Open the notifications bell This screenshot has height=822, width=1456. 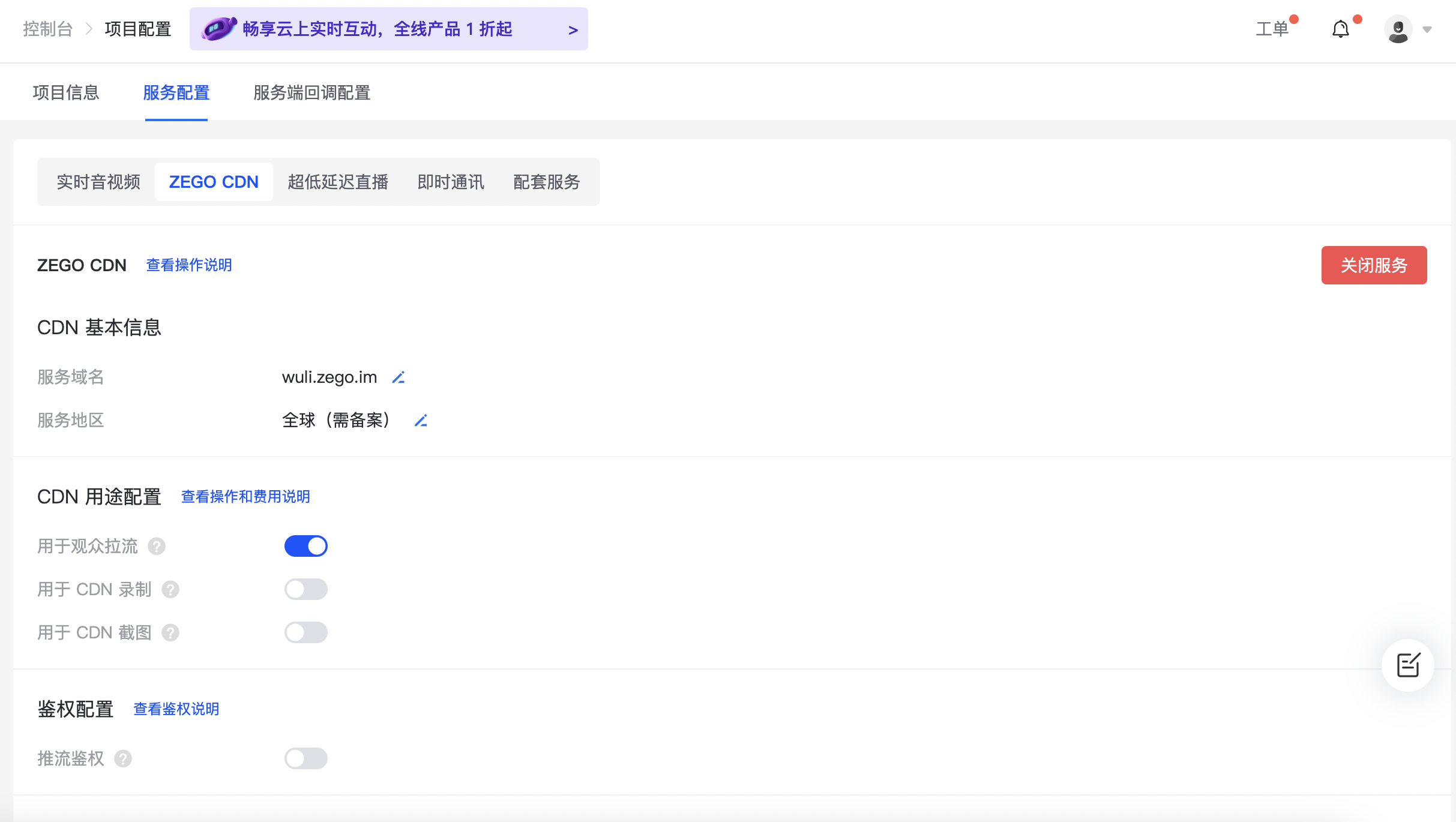(1340, 29)
